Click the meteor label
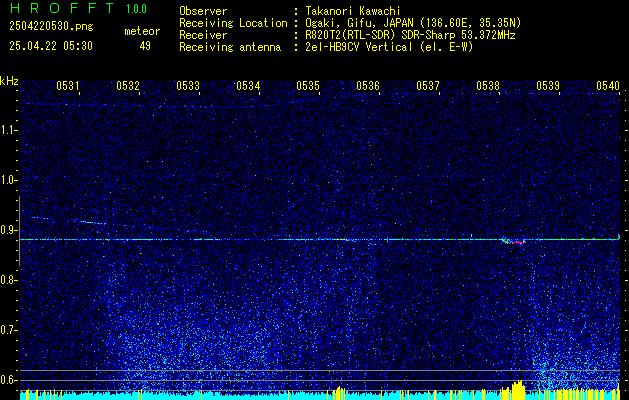 coord(142,31)
